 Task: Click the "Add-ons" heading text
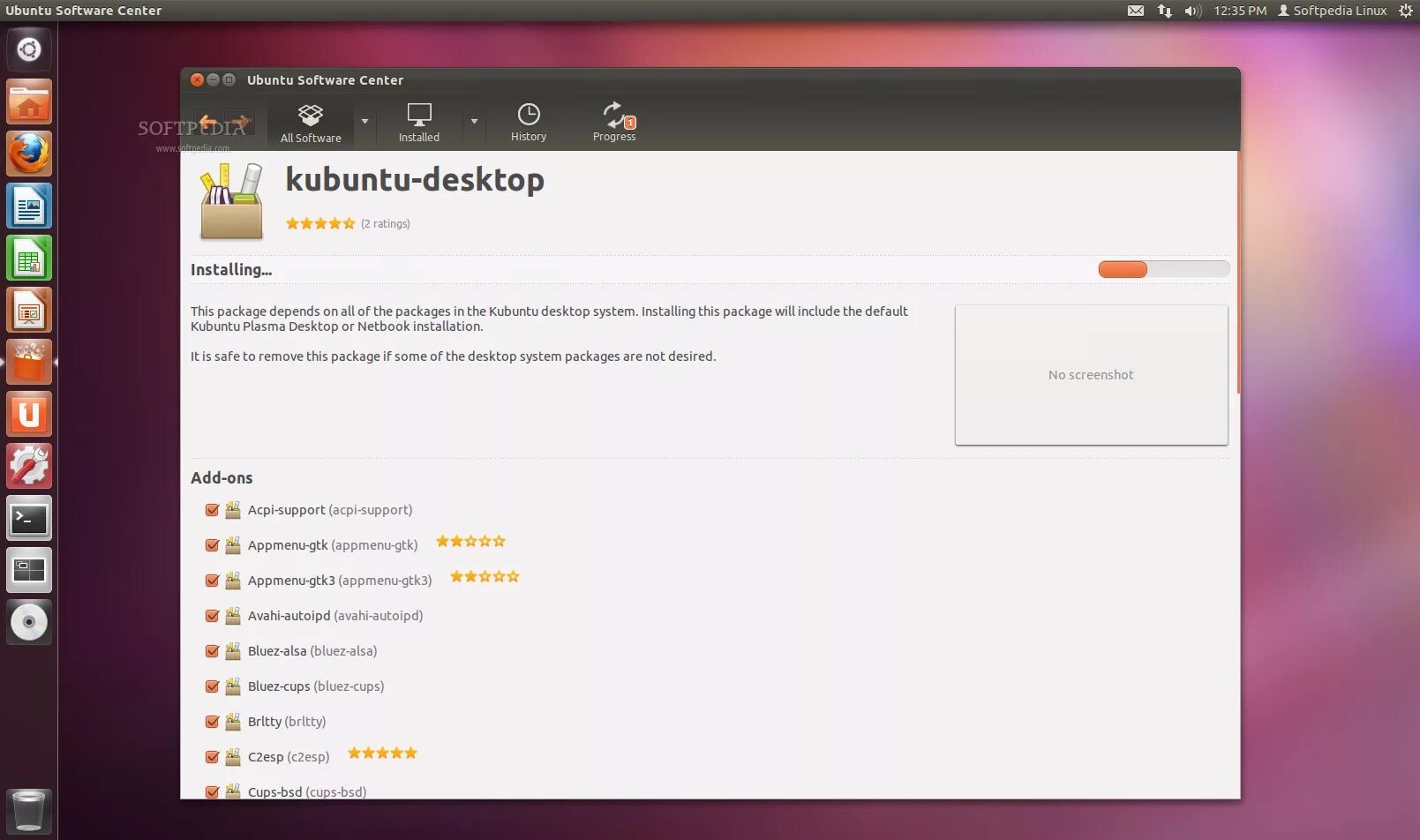(x=222, y=477)
